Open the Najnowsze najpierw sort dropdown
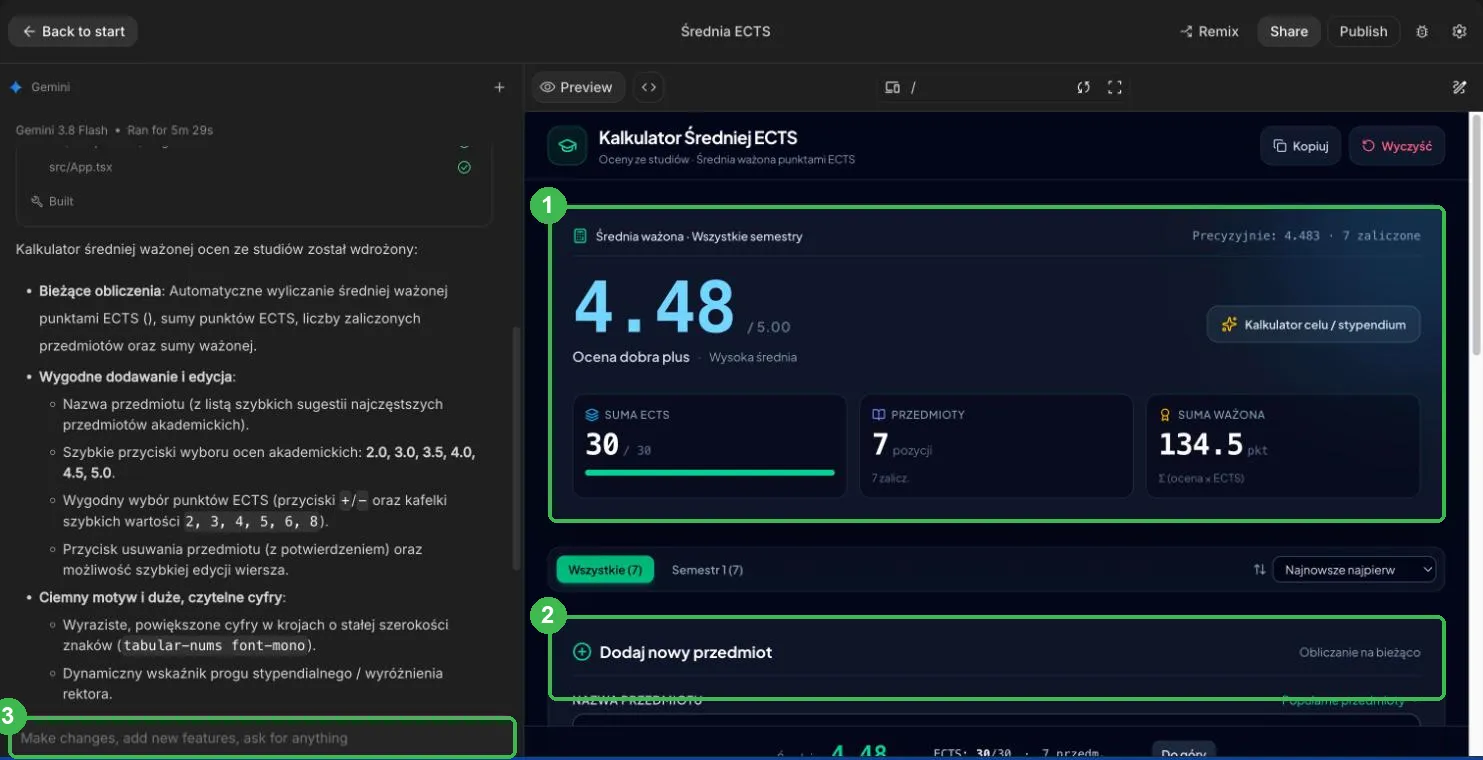This screenshot has height=760, width=1483. click(x=1354, y=570)
